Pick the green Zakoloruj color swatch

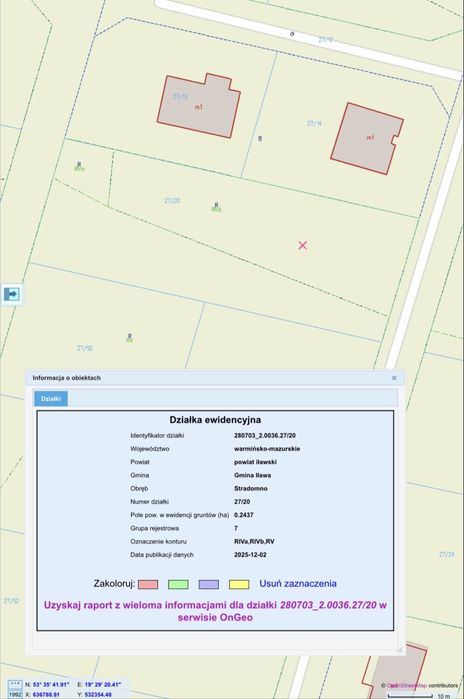point(178,584)
